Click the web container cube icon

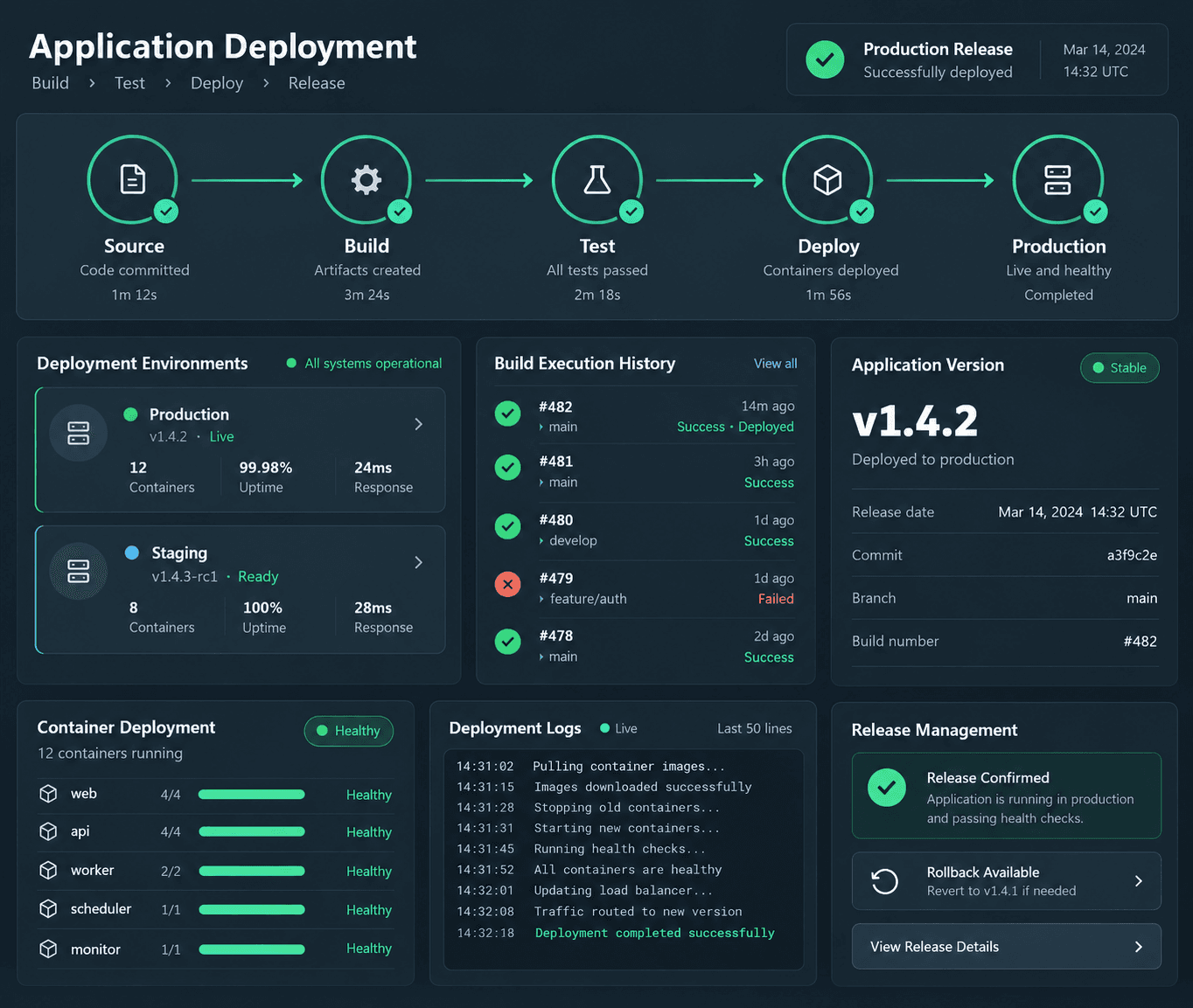pos(48,793)
